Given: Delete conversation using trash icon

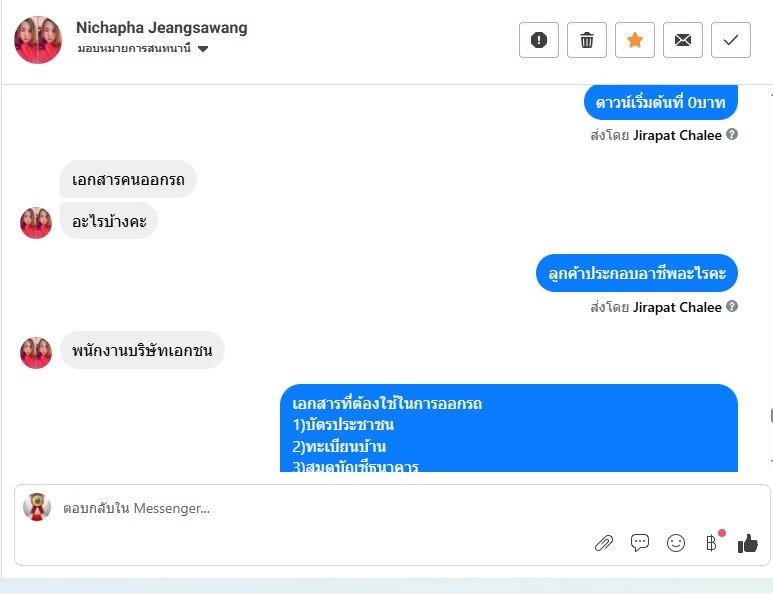Looking at the screenshot, I should click(587, 40).
